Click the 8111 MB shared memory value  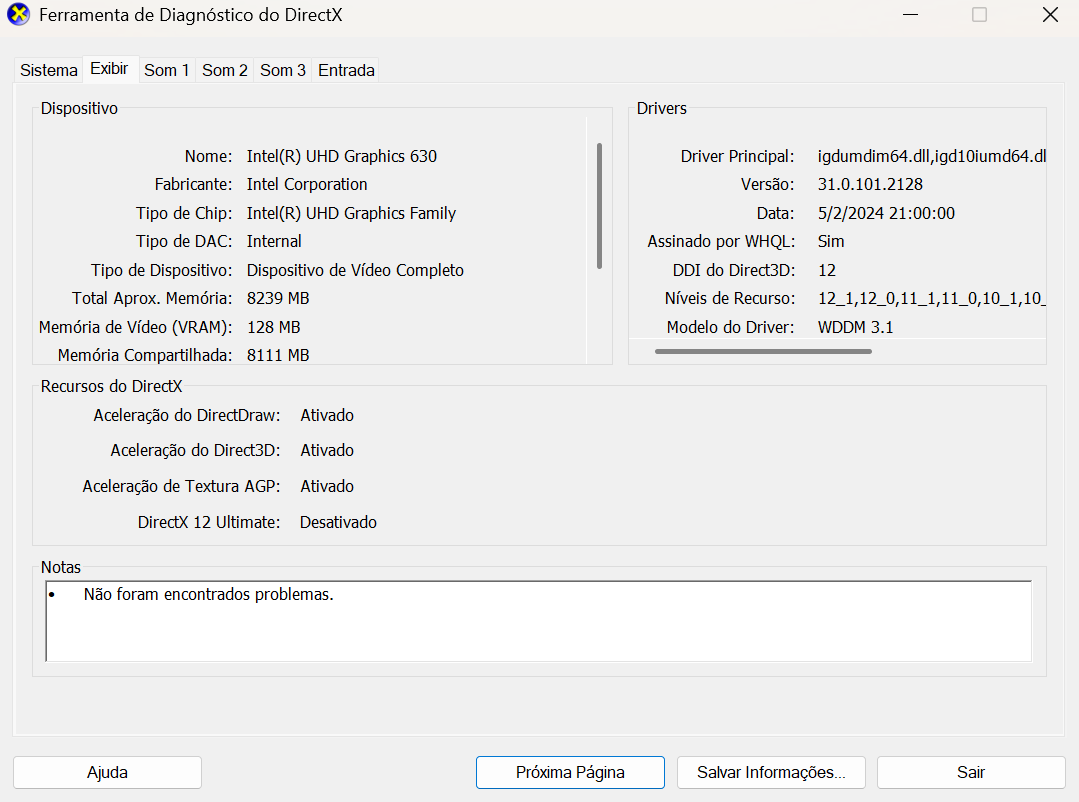point(278,355)
